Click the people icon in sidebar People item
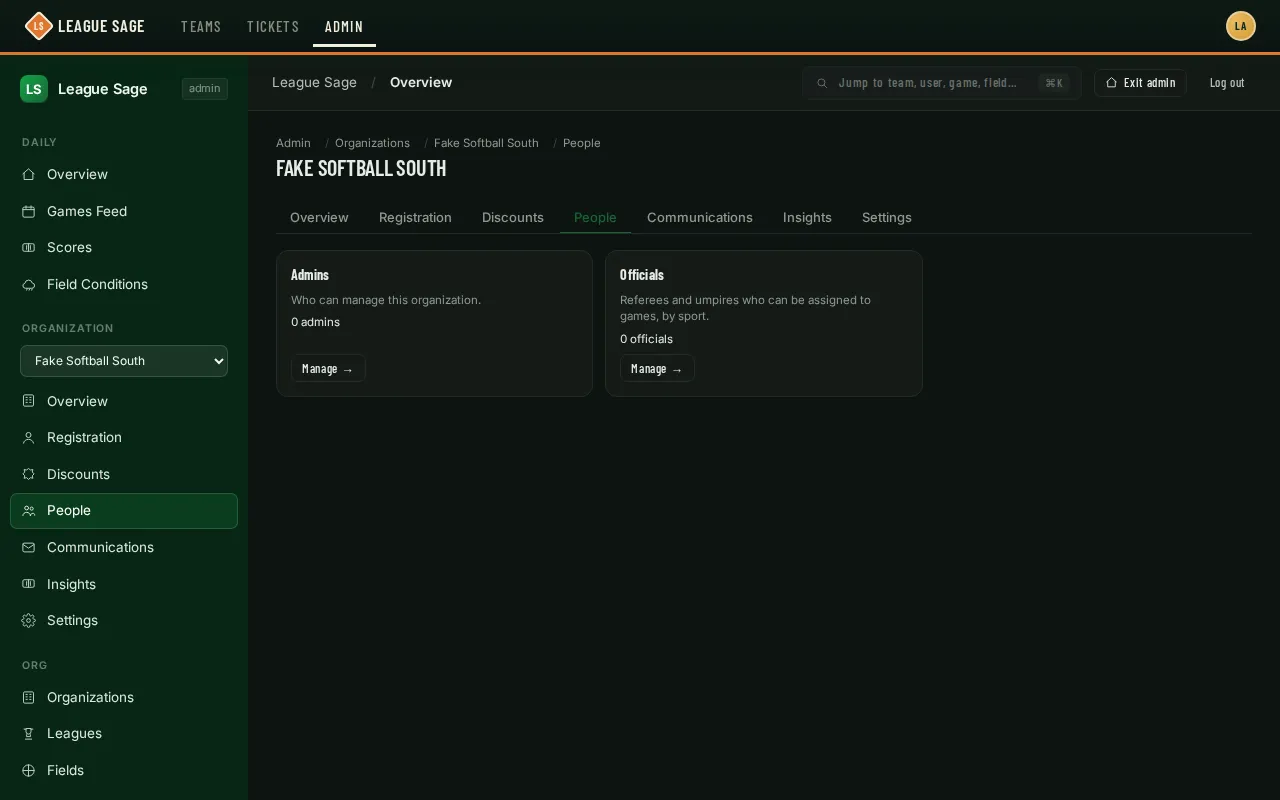 point(29,511)
